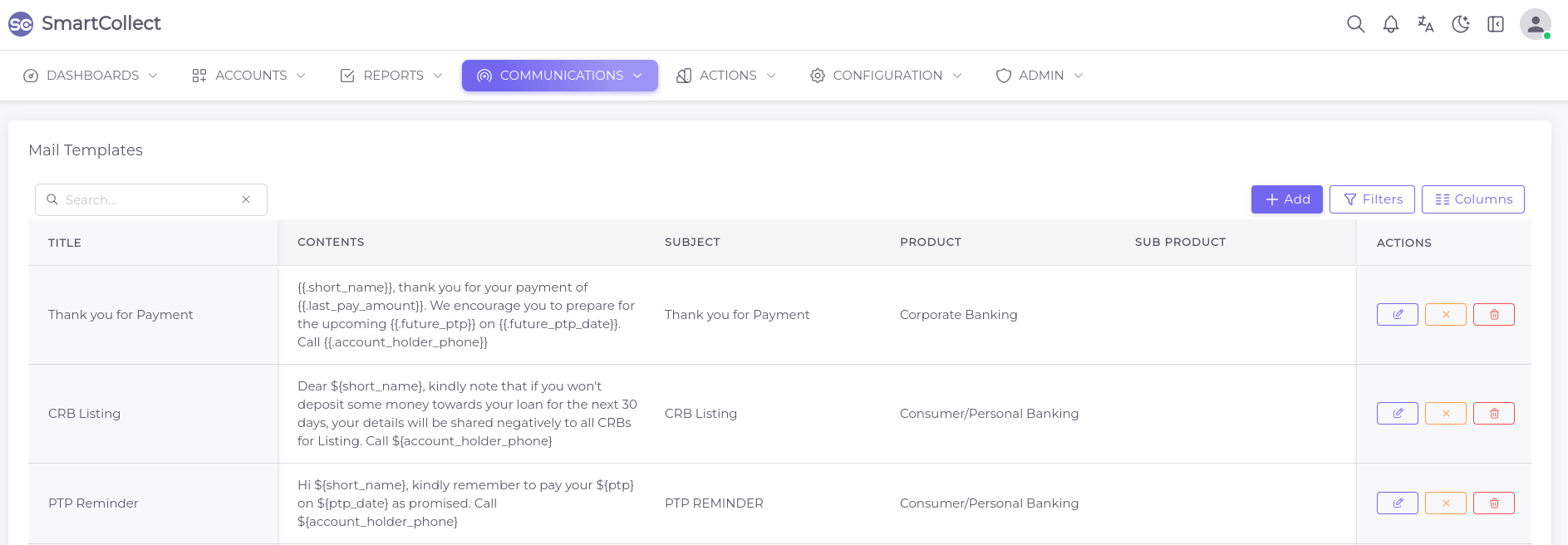Open the Filters button
This screenshot has height=545, width=1568.
pyautogui.click(x=1371, y=199)
